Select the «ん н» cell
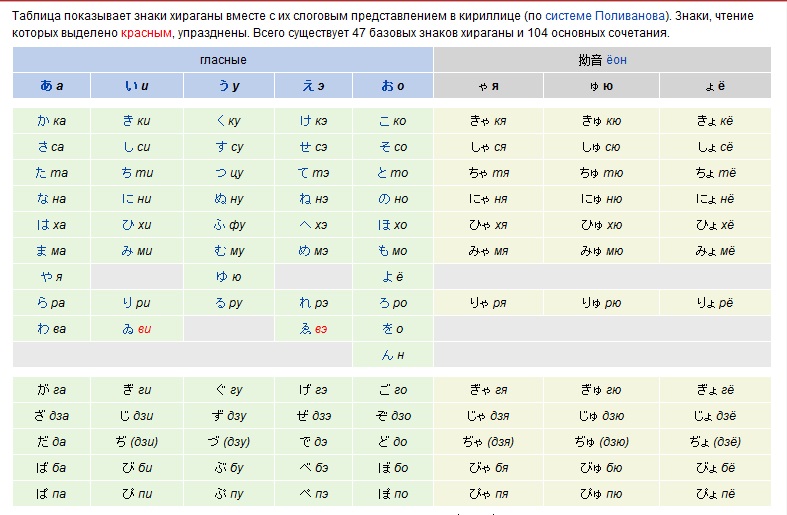The image size is (787, 515). (x=393, y=355)
